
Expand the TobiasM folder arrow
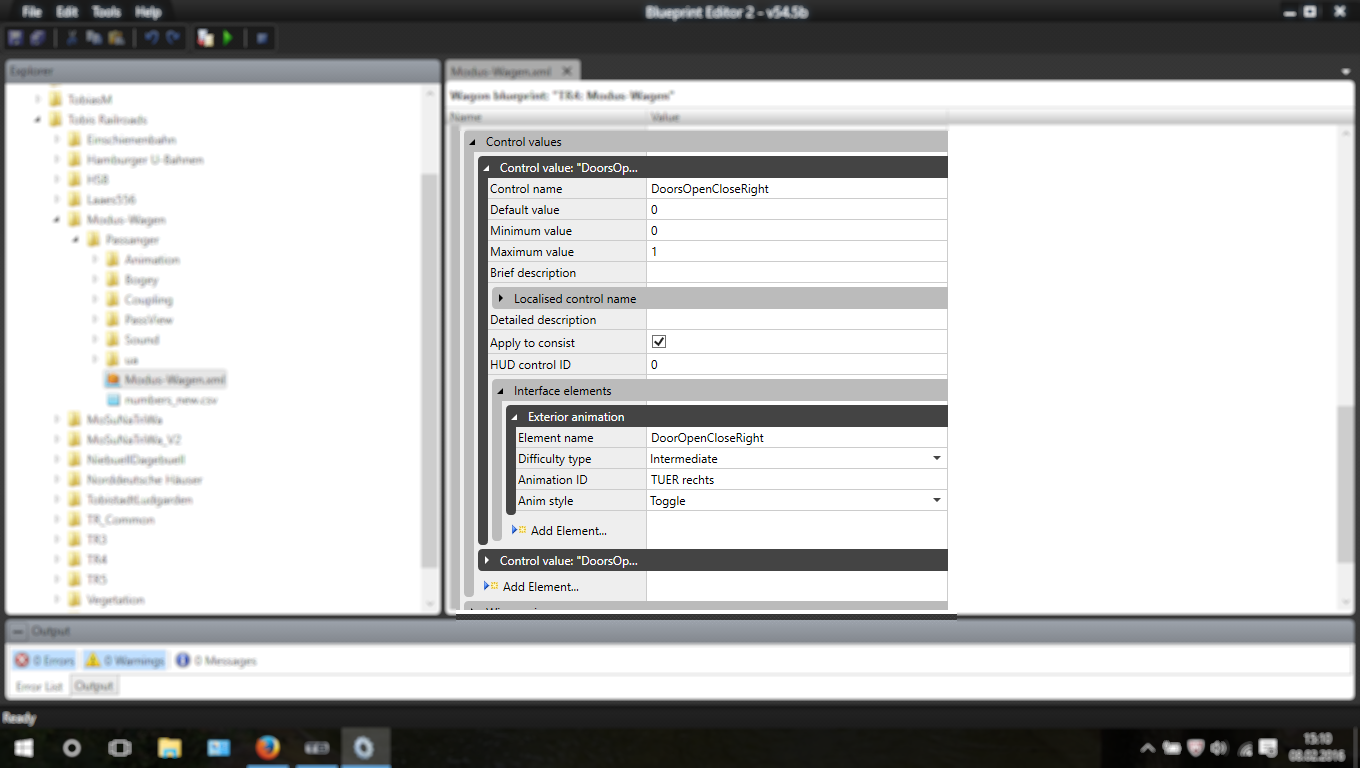coord(39,100)
